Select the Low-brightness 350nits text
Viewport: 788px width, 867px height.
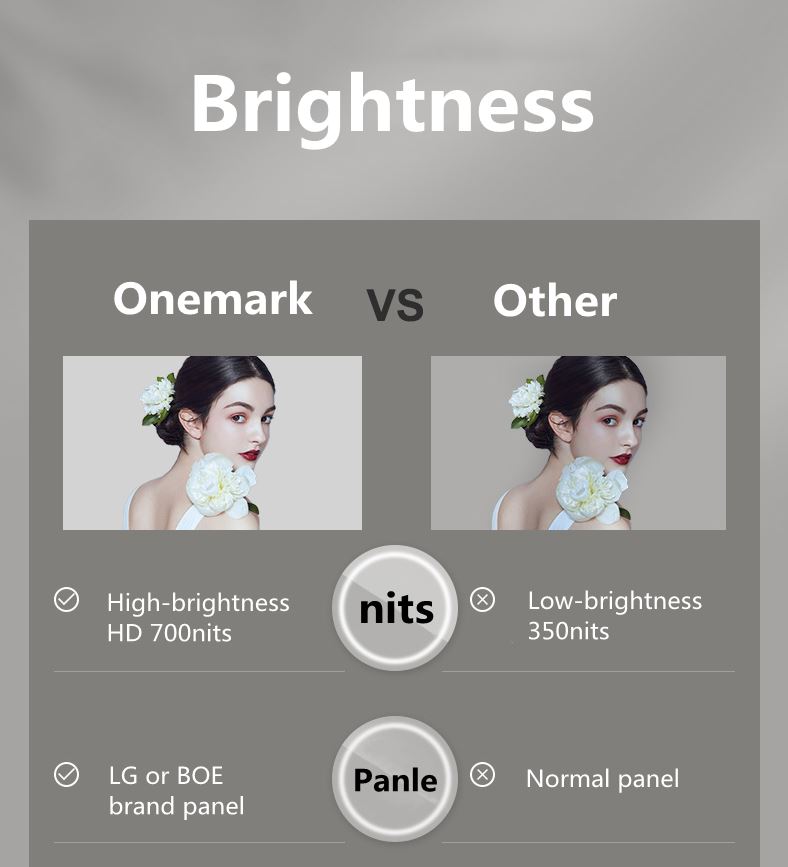tap(614, 615)
